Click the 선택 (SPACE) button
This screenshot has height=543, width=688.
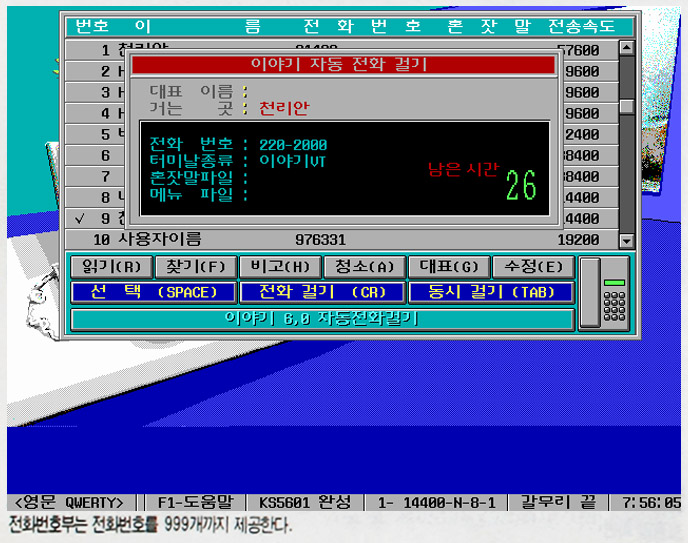click(154, 293)
